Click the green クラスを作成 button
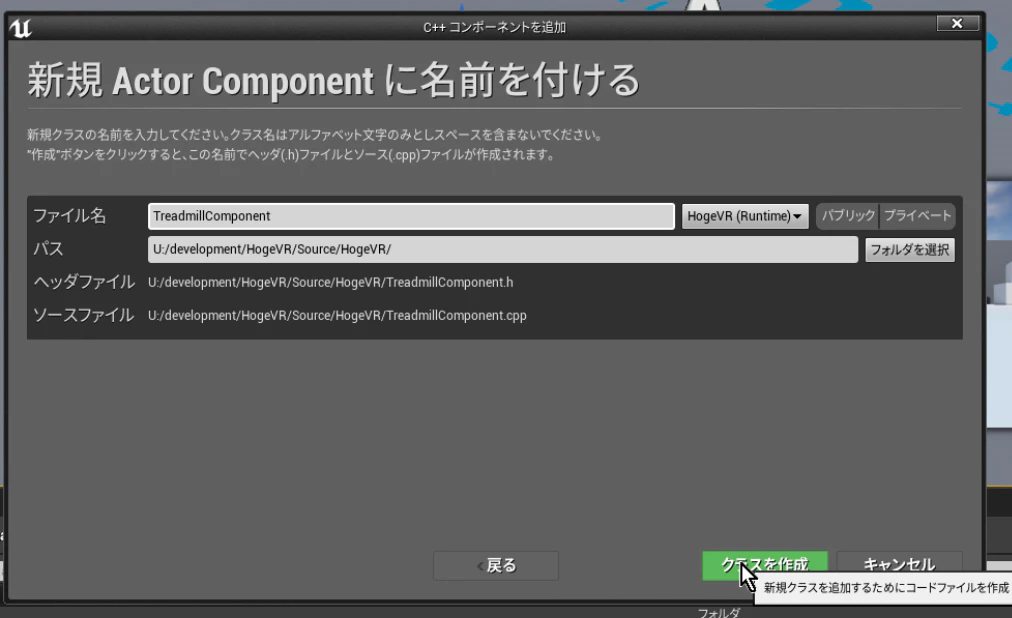Screen dimensions: 1012x618 click(x=765, y=565)
